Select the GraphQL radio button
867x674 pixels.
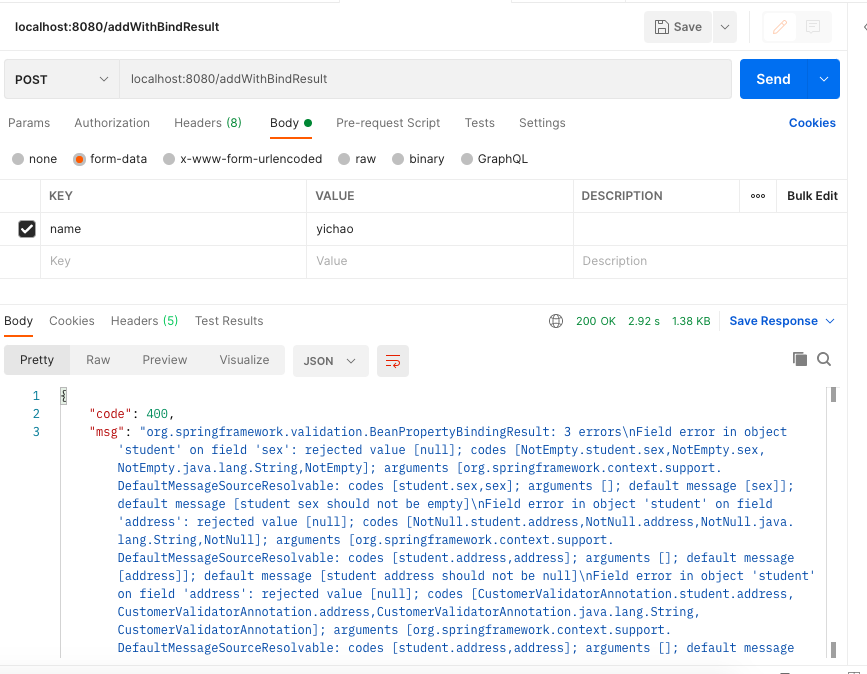tap(467, 159)
